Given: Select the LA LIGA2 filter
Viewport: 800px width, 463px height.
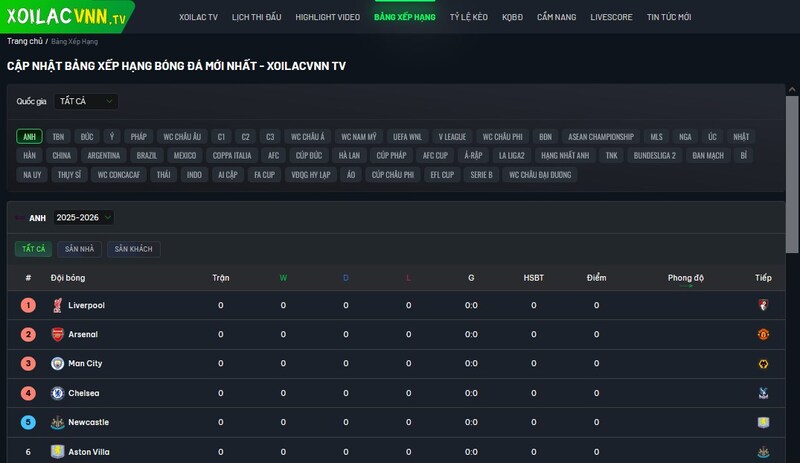Looking at the screenshot, I should (x=512, y=155).
